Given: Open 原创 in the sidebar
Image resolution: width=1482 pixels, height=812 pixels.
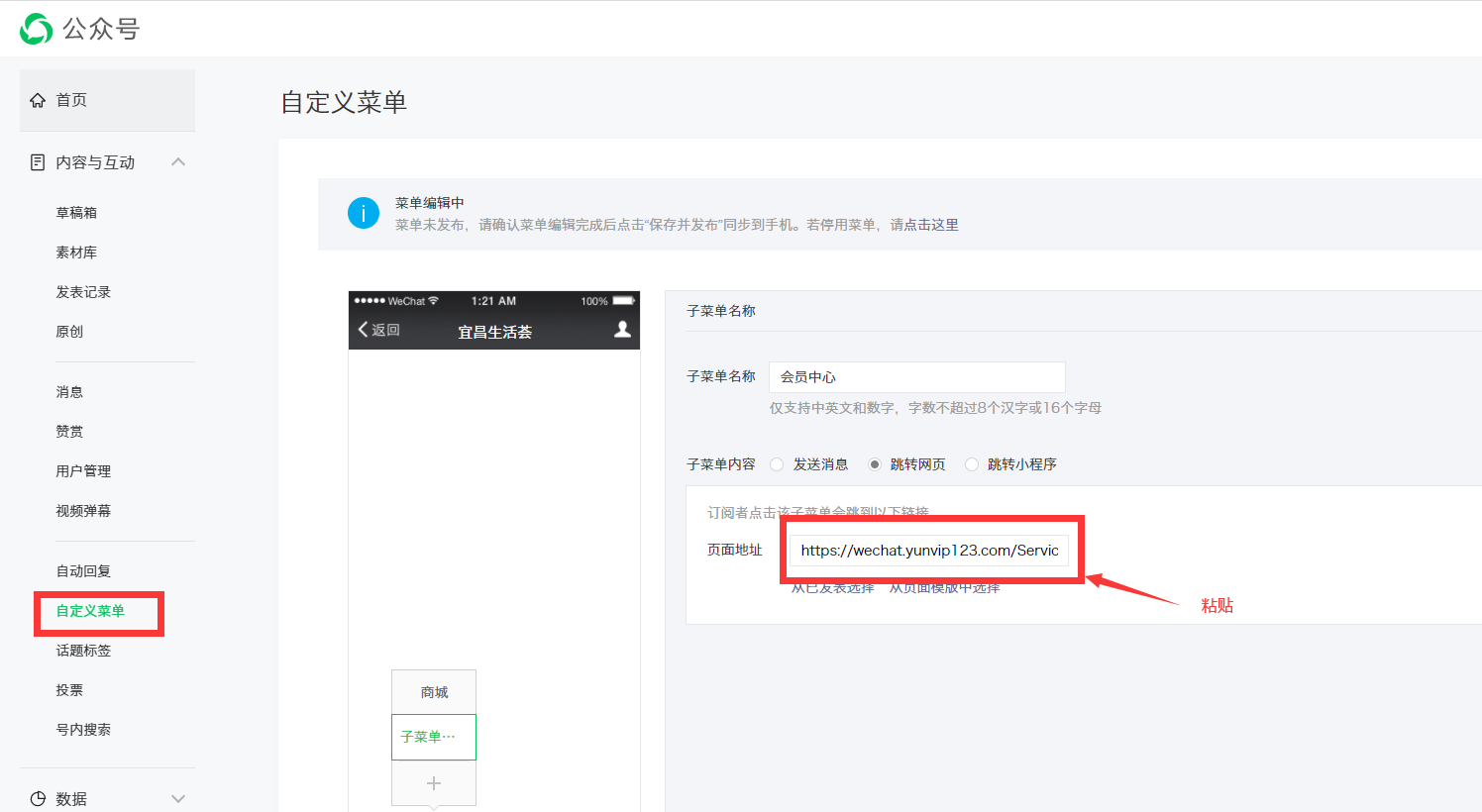Looking at the screenshot, I should point(69,332).
